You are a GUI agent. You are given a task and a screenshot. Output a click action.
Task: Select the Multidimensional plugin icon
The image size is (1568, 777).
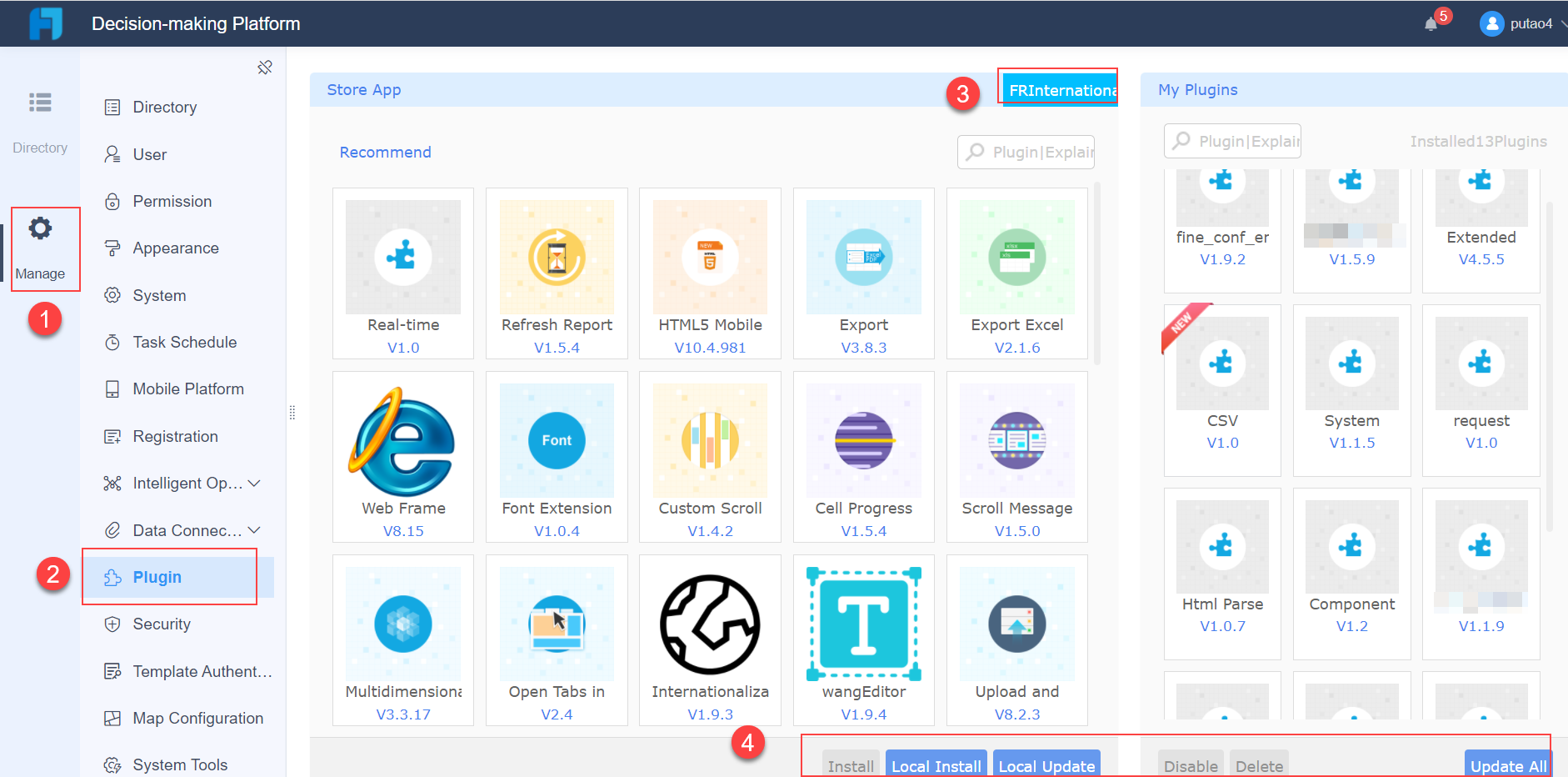tap(403, 624)
